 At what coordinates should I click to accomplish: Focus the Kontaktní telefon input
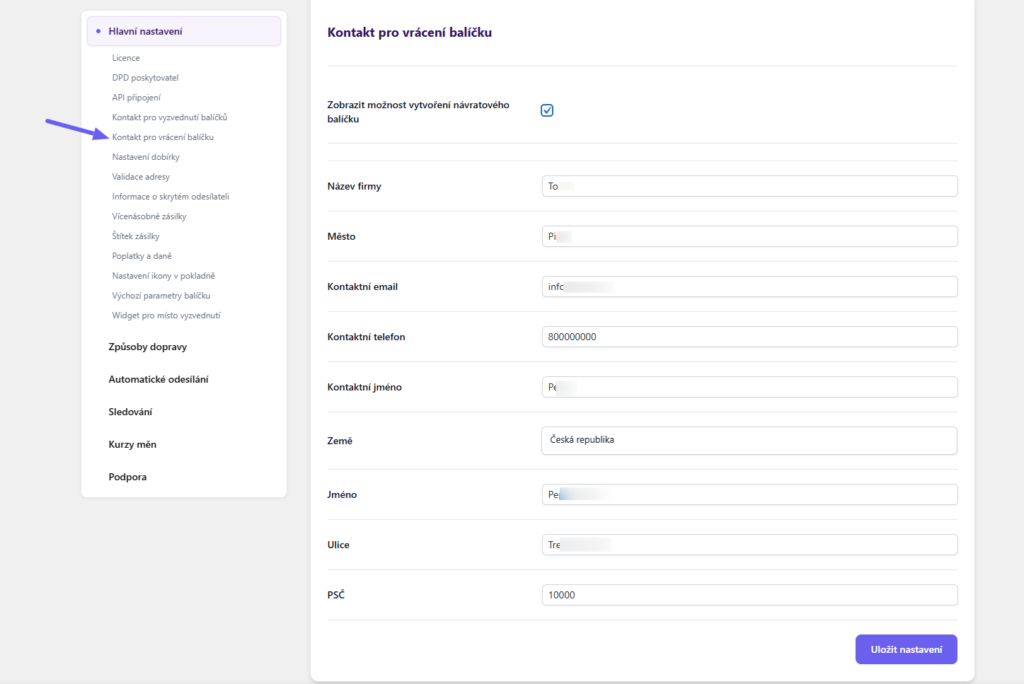pos(748,337)
